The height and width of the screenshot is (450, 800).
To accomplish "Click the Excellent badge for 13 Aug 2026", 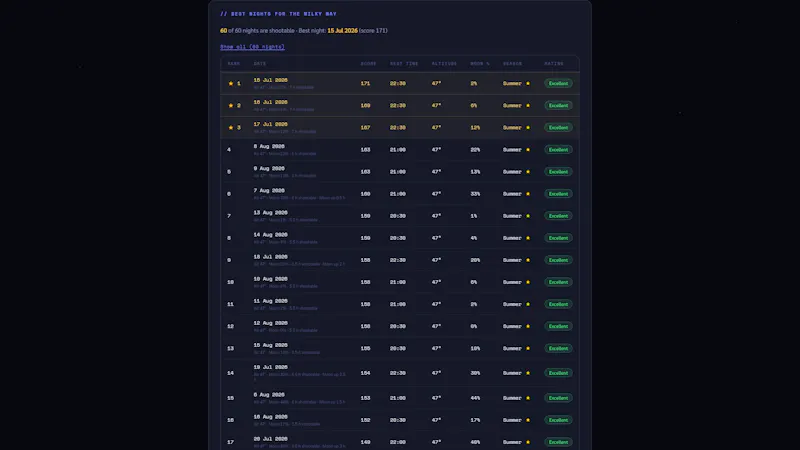I will click(558, 216).
